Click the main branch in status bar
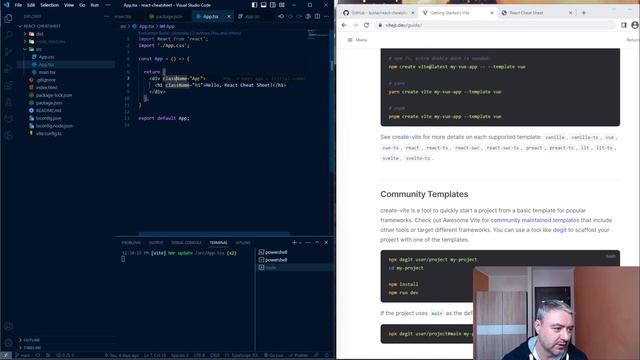The width and height of the screenshot is (640, 360). [x=22, y=356]
